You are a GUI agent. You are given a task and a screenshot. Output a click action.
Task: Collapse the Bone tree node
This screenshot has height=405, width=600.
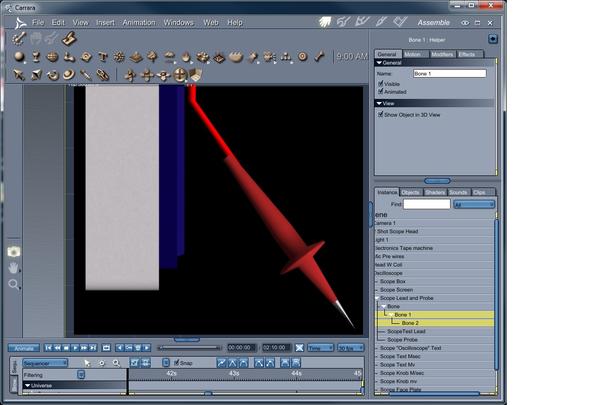[x=383, y=306]
